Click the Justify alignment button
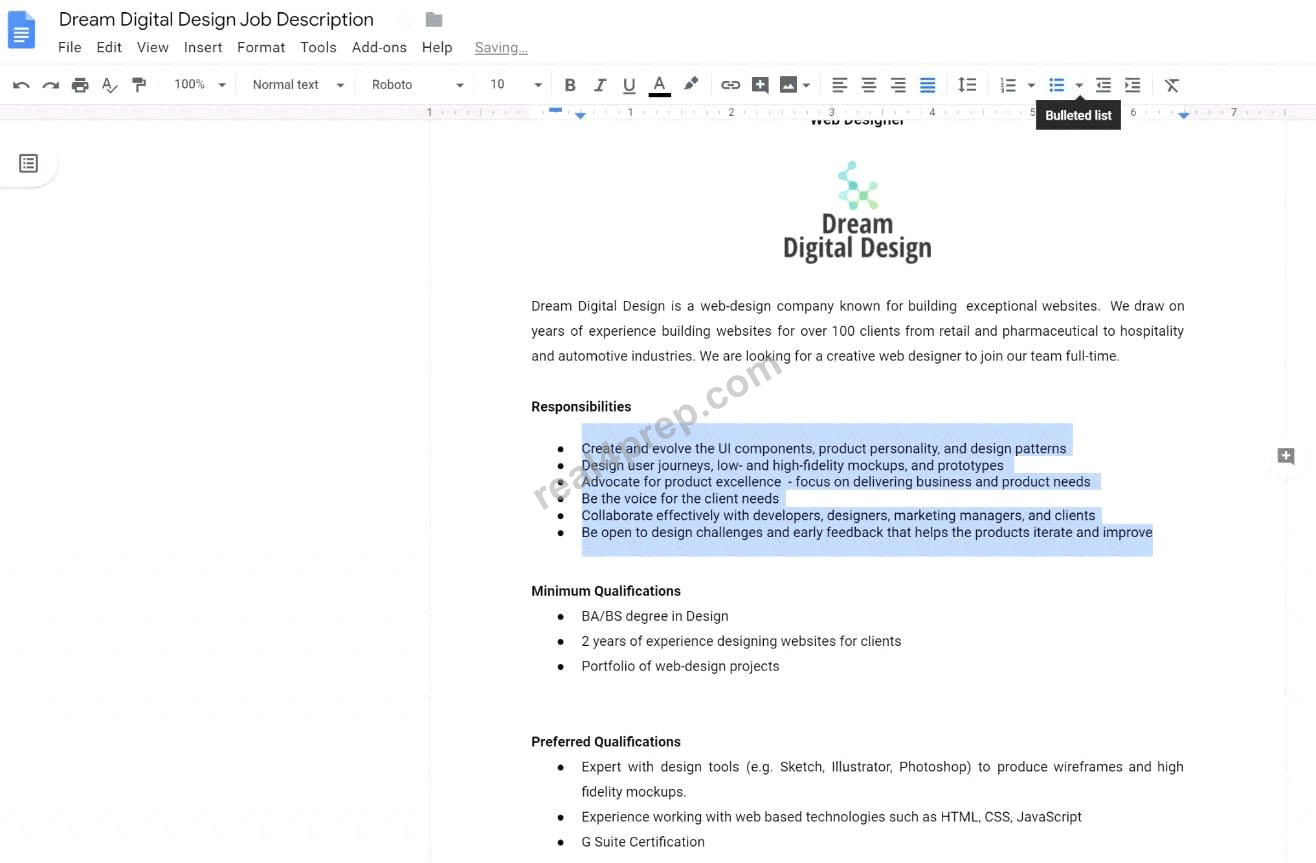 click(x=928, y=85)
